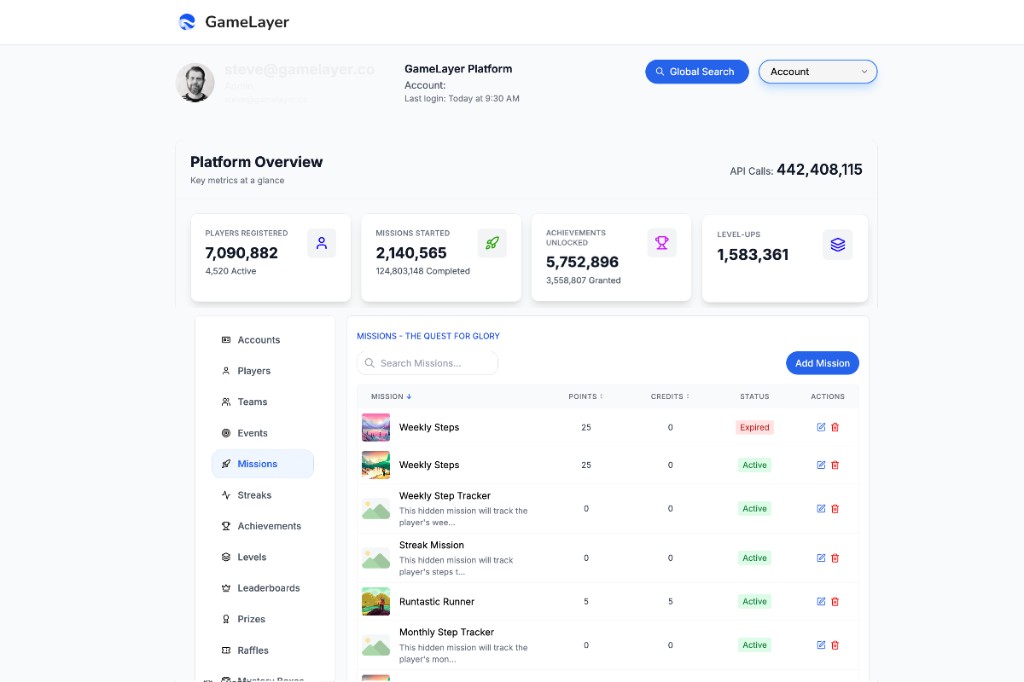This screenshot has width=1024, height=682.
Task: Open Streaks in the sidebar
Action: 263,495
